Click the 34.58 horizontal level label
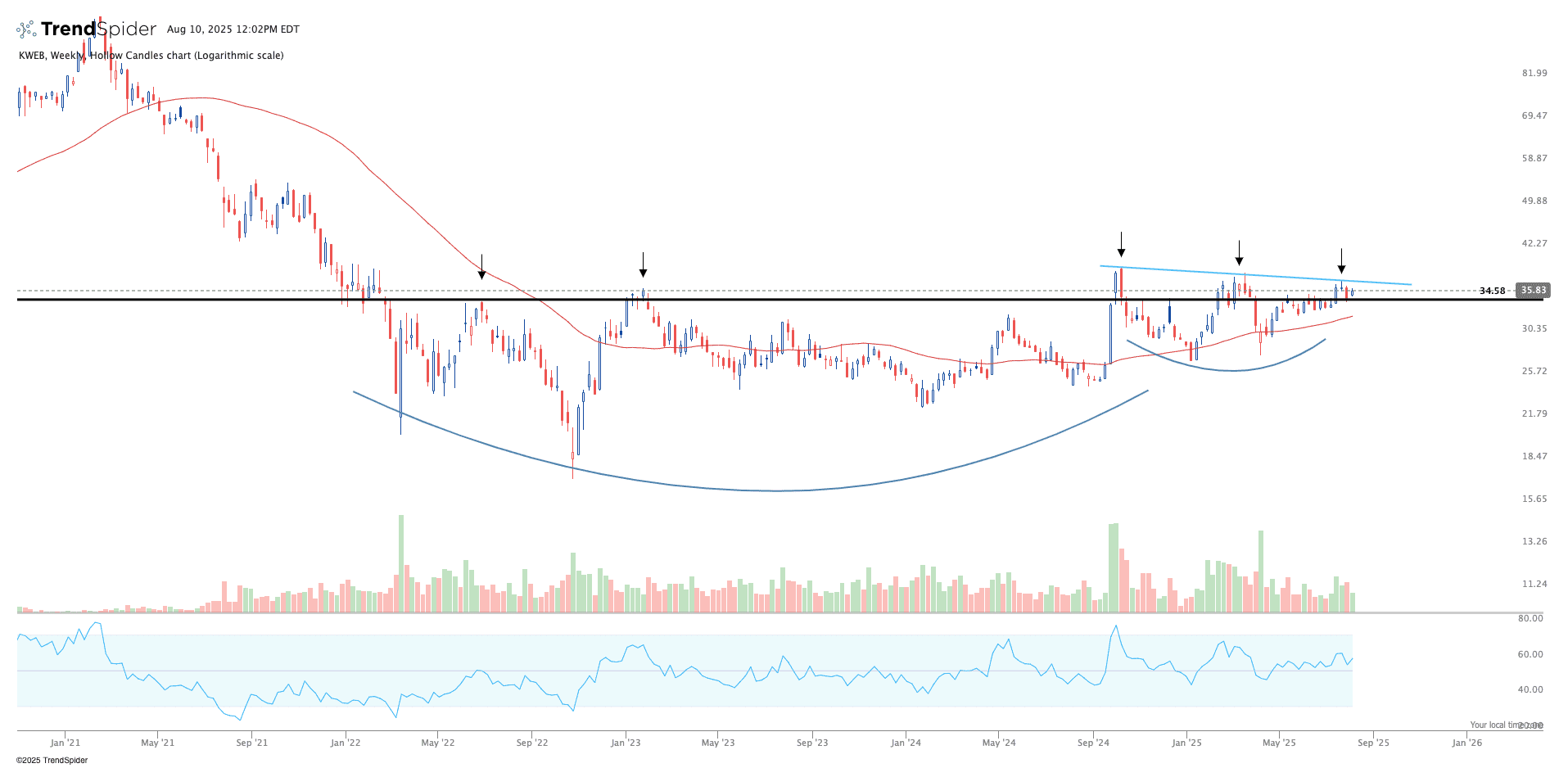Screen dimensions: 1568x768 (x=1492, y=291)
